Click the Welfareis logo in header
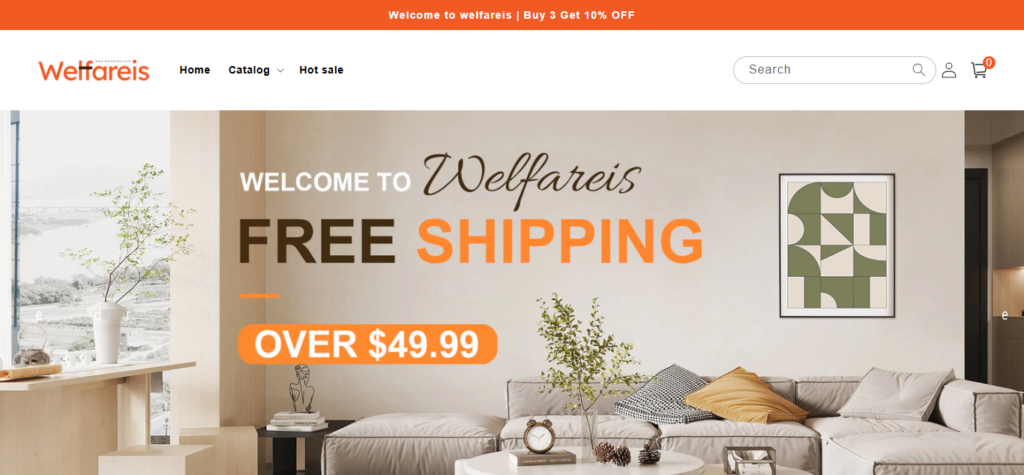Screen dimensions: 1024x475 click(94, 70)
